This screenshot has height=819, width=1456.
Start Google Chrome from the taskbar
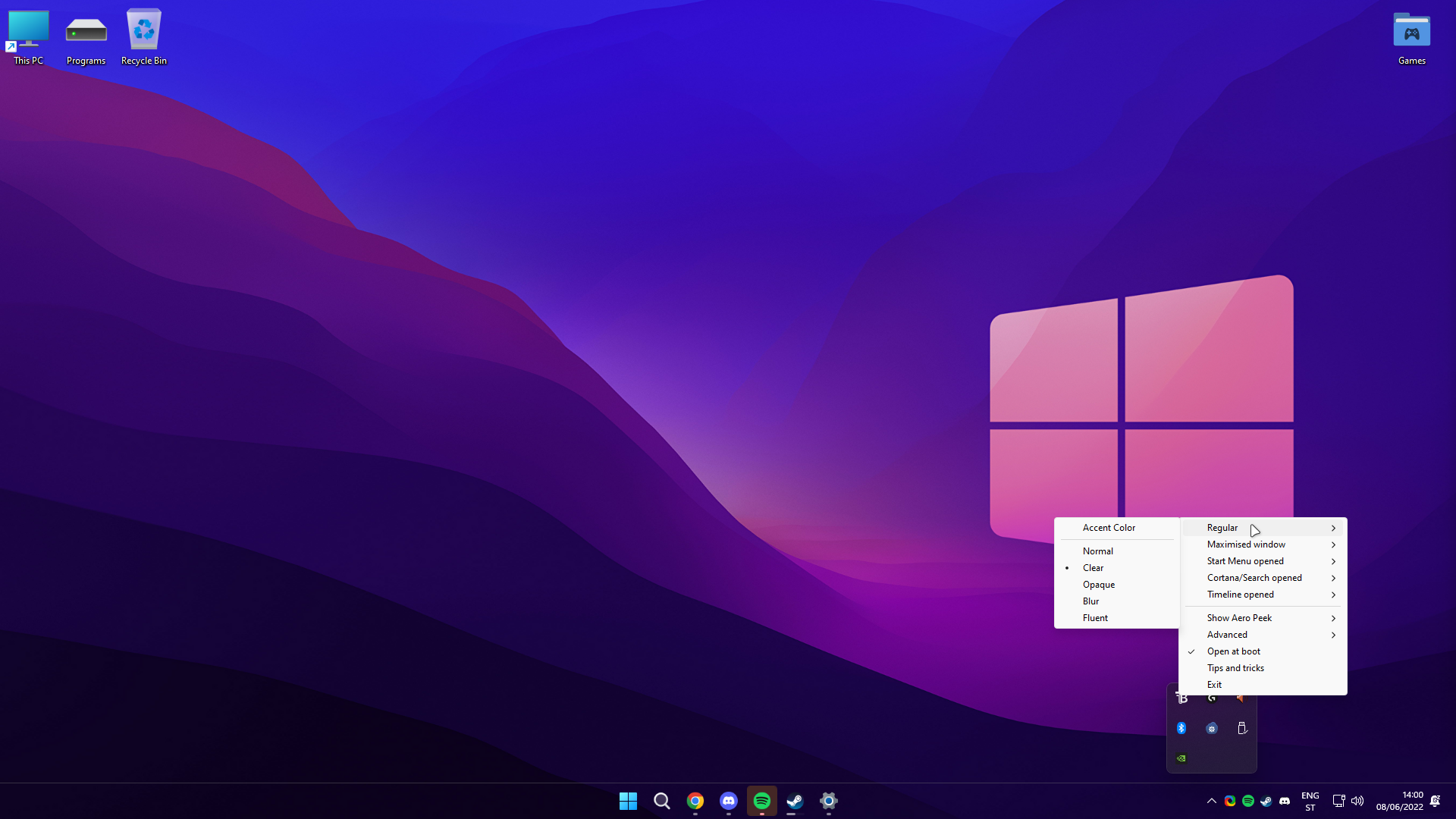click(695, 801)
